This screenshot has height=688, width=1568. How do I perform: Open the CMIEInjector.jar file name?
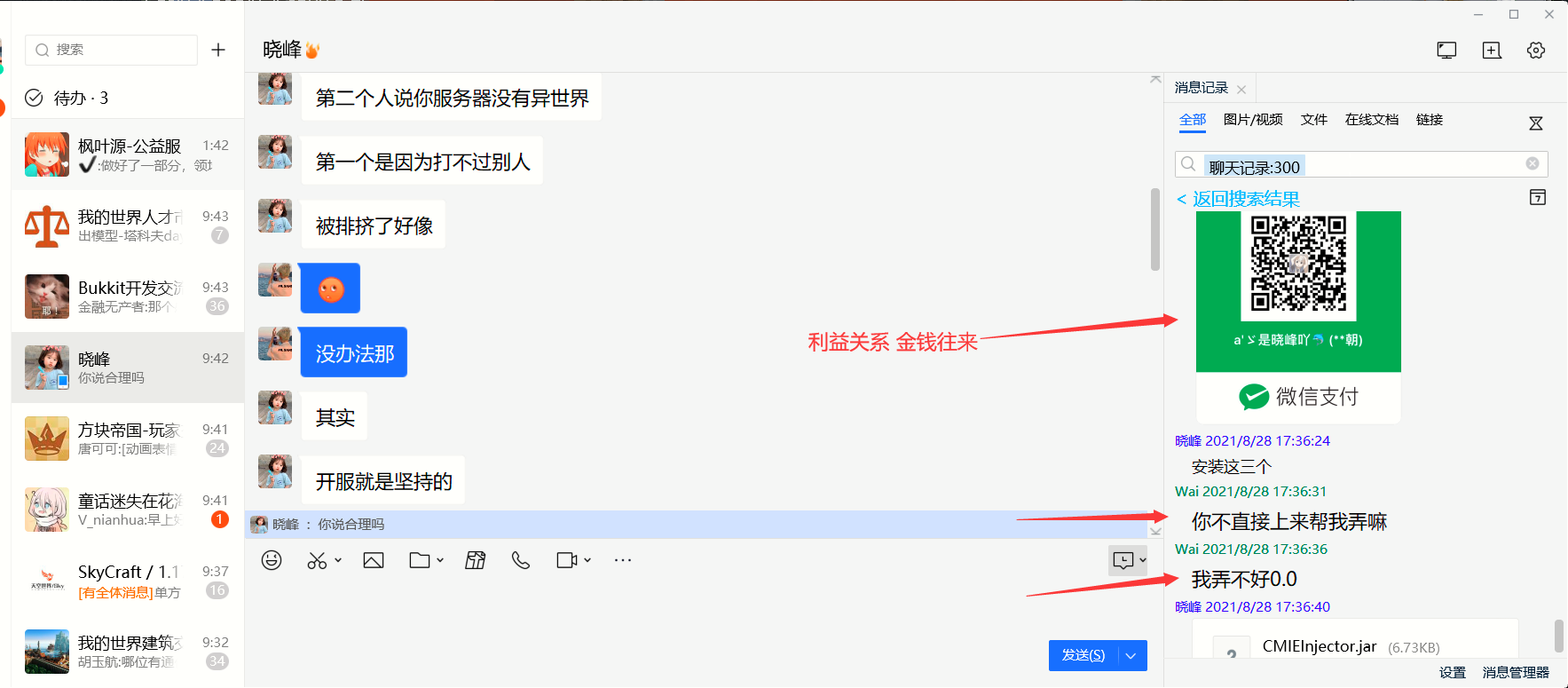tap(1320, 646)
